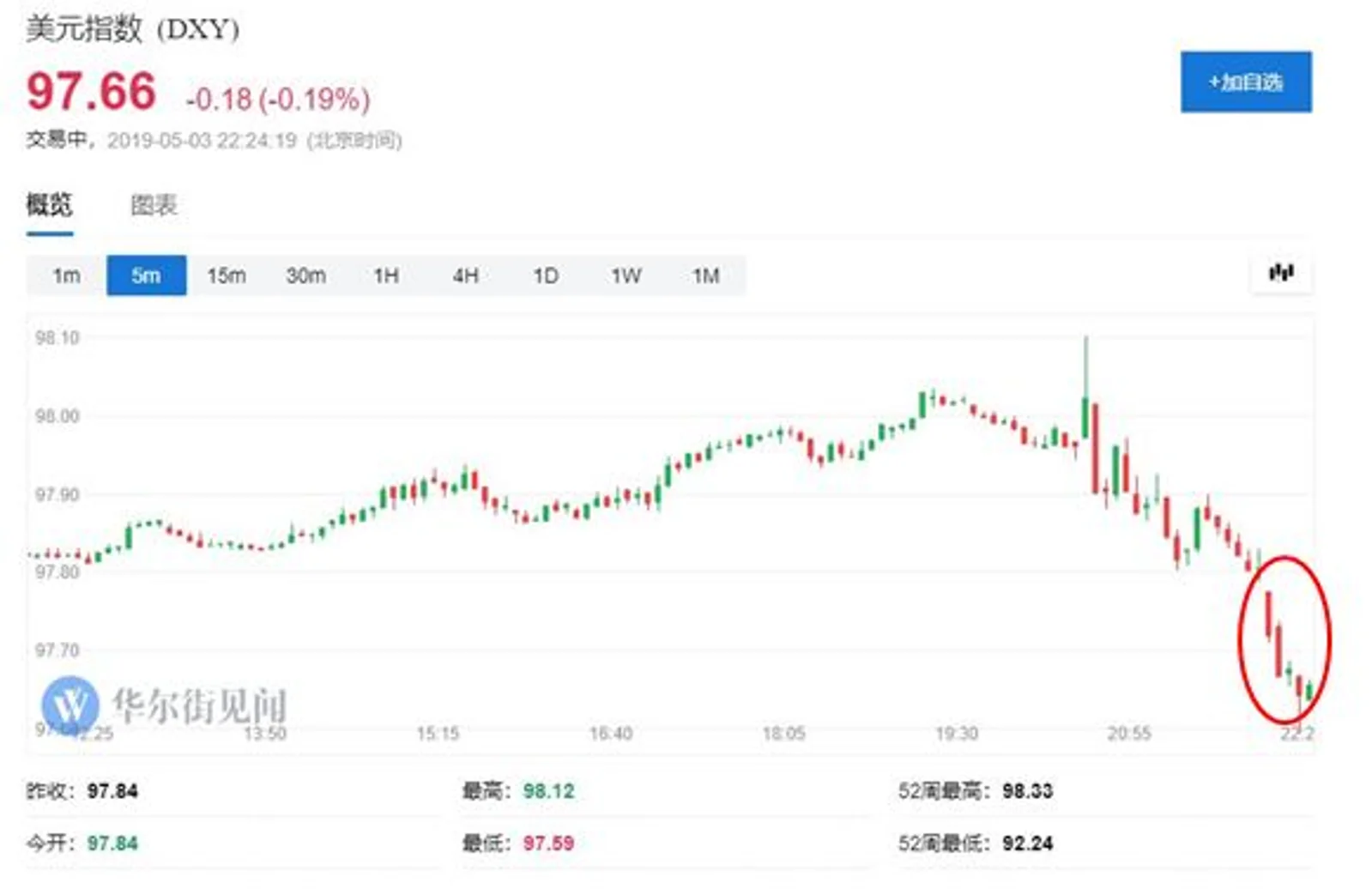Set chart to 4H interval

(465, 275)
